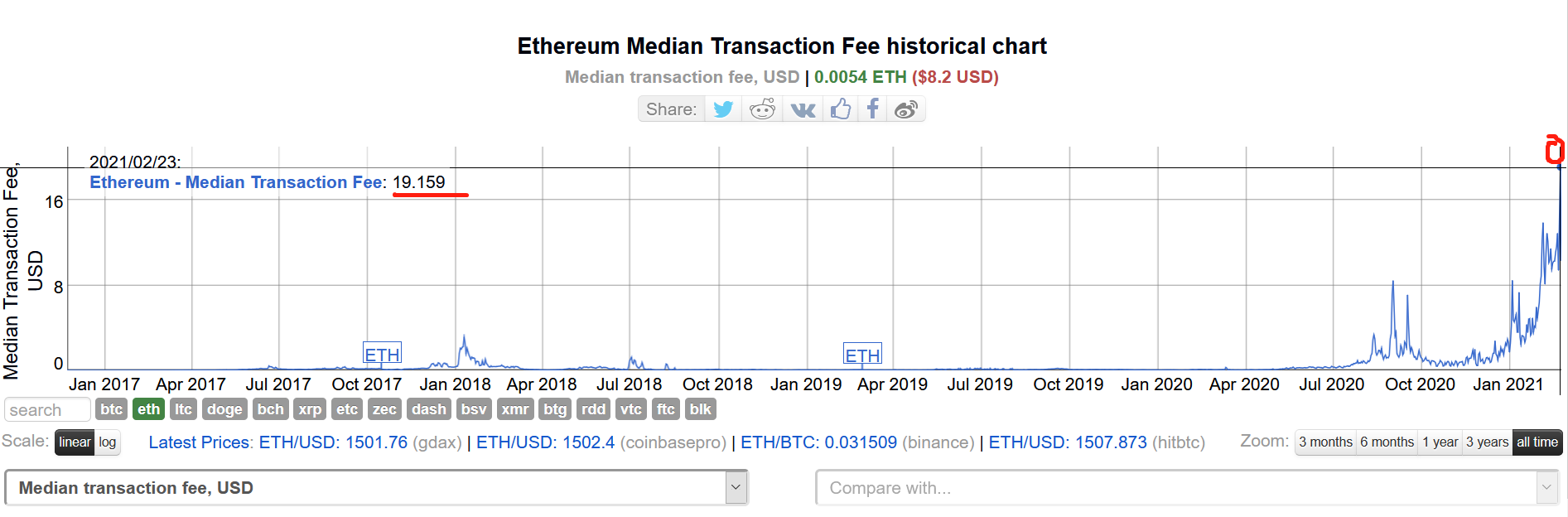Select the all time zoom range

tap(1537, 442)
